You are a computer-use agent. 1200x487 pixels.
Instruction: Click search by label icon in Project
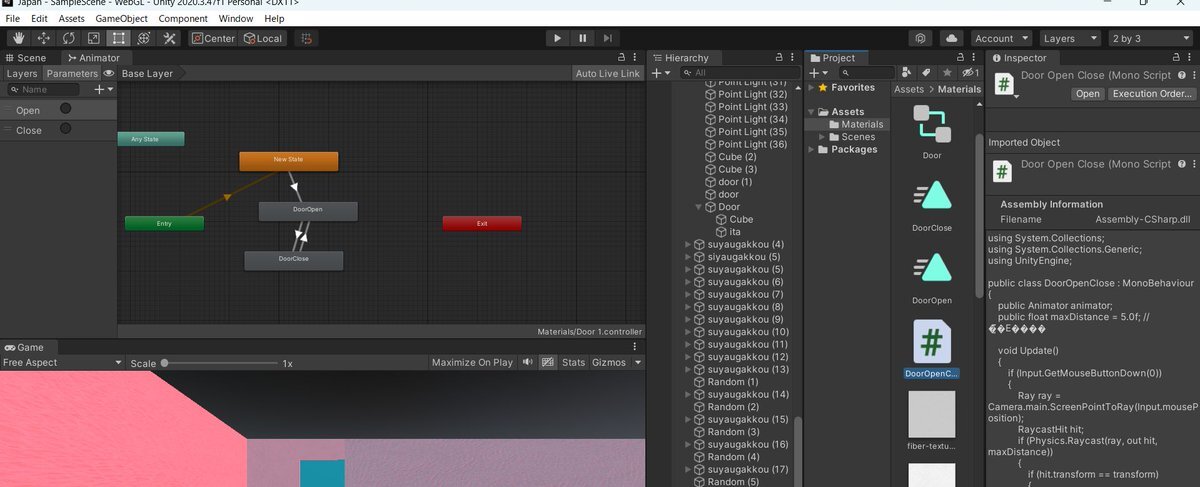926,73
